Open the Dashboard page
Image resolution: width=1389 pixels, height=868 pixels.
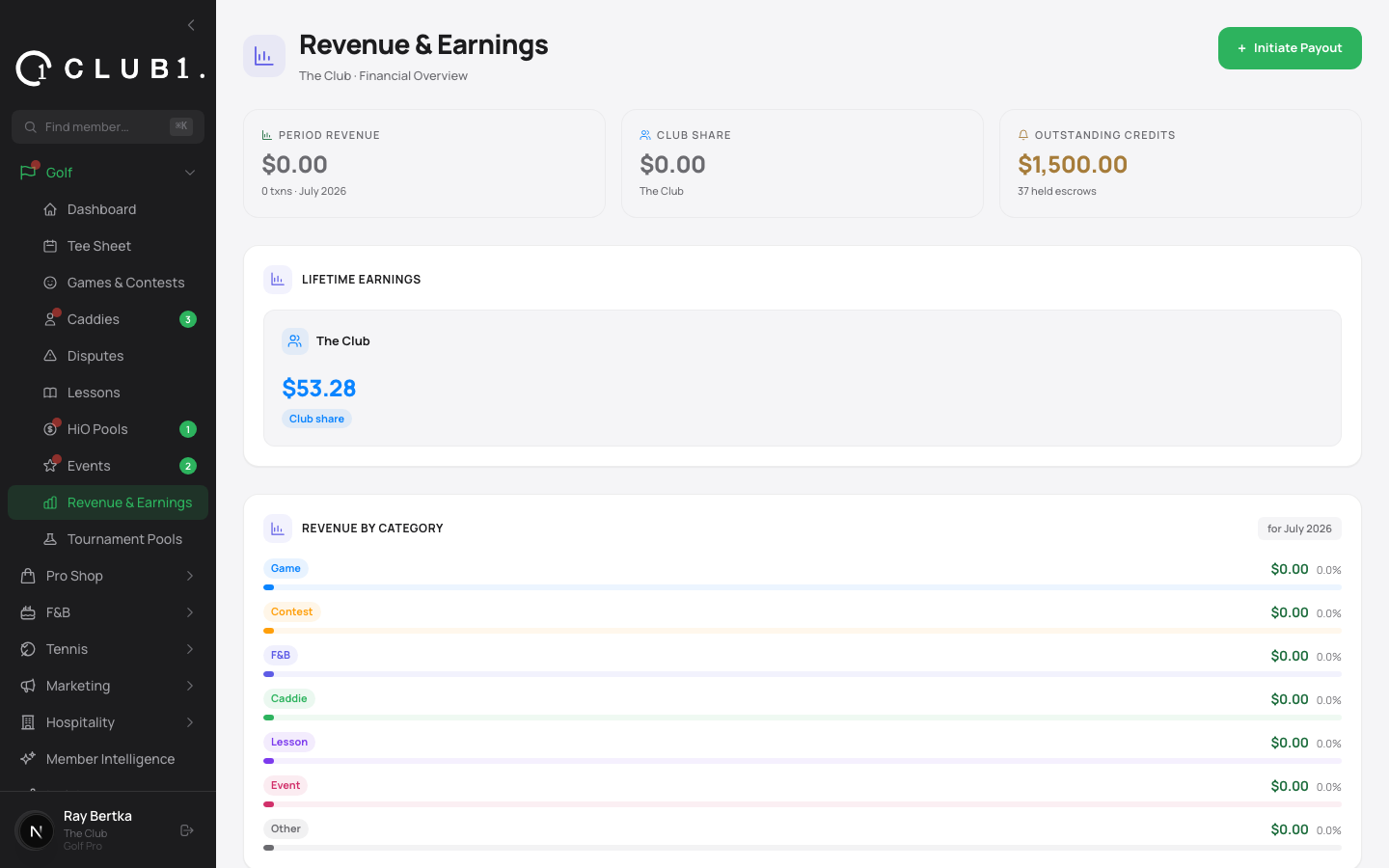[108, 209]
